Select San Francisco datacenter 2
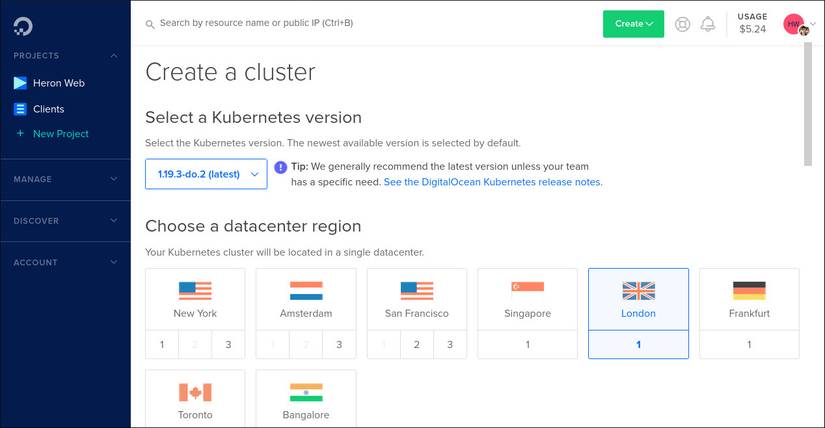825x428 pixels. pos(417,344)
